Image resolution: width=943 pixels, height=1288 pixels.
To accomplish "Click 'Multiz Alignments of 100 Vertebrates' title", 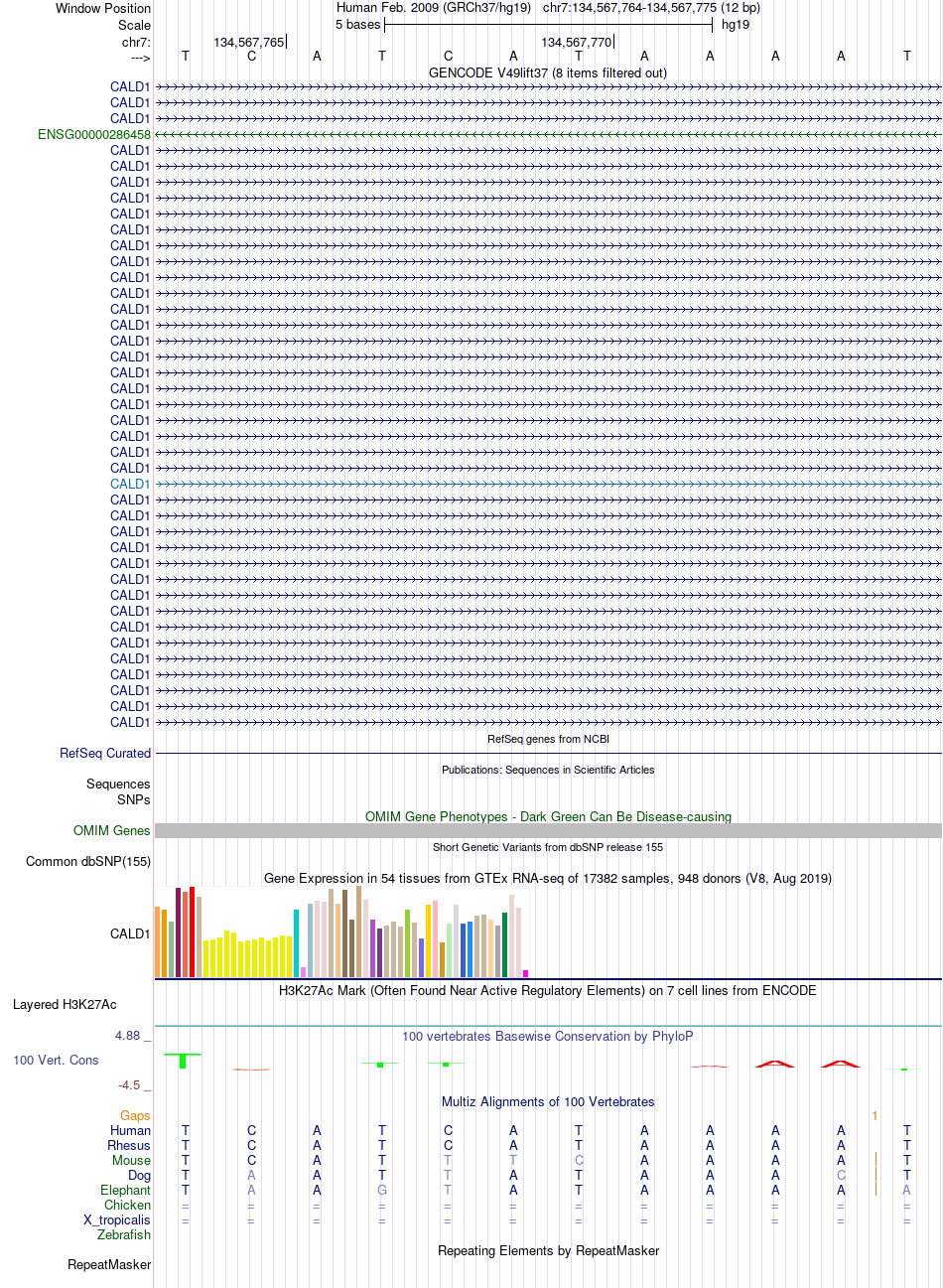I will 548,1102.
